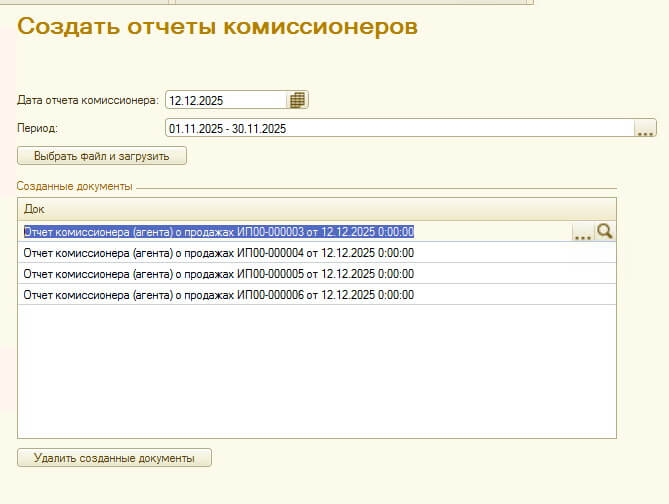Image resolution: width=669 pixels, height=504 pixels.
Task: Click the "Создать отчеты комиссионеров" title
Action: click(218, 28)
